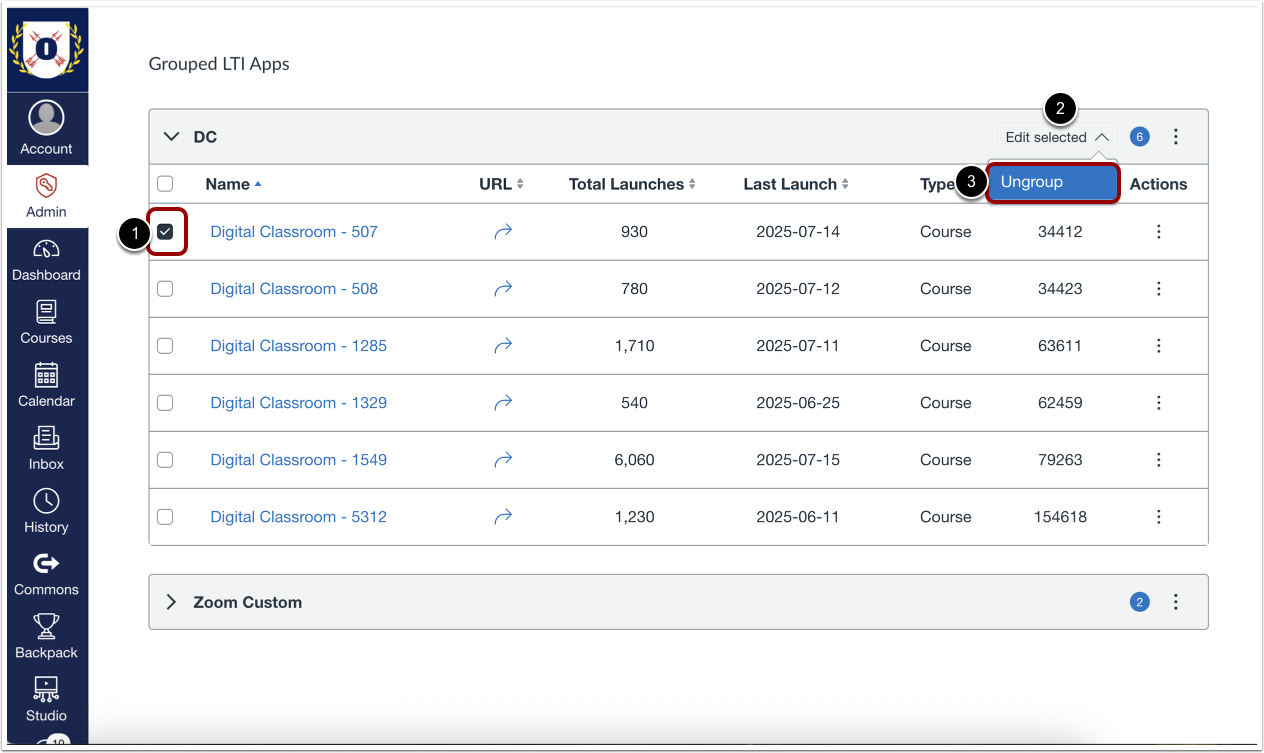This screenshot has height=753, width=1264.
Task: Select the header checkbox to select all rows
Action: point(166,183)
